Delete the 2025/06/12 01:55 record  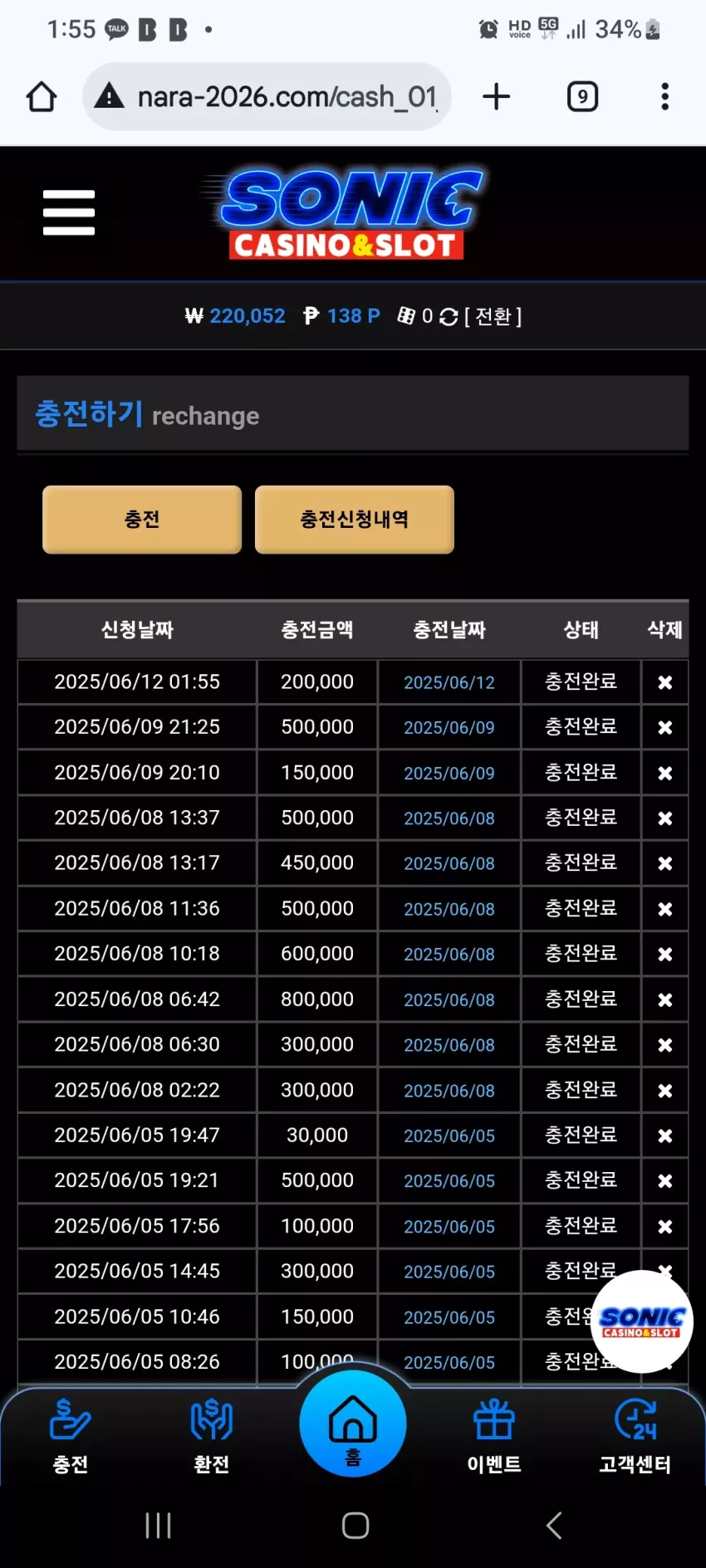coord(664,682)
